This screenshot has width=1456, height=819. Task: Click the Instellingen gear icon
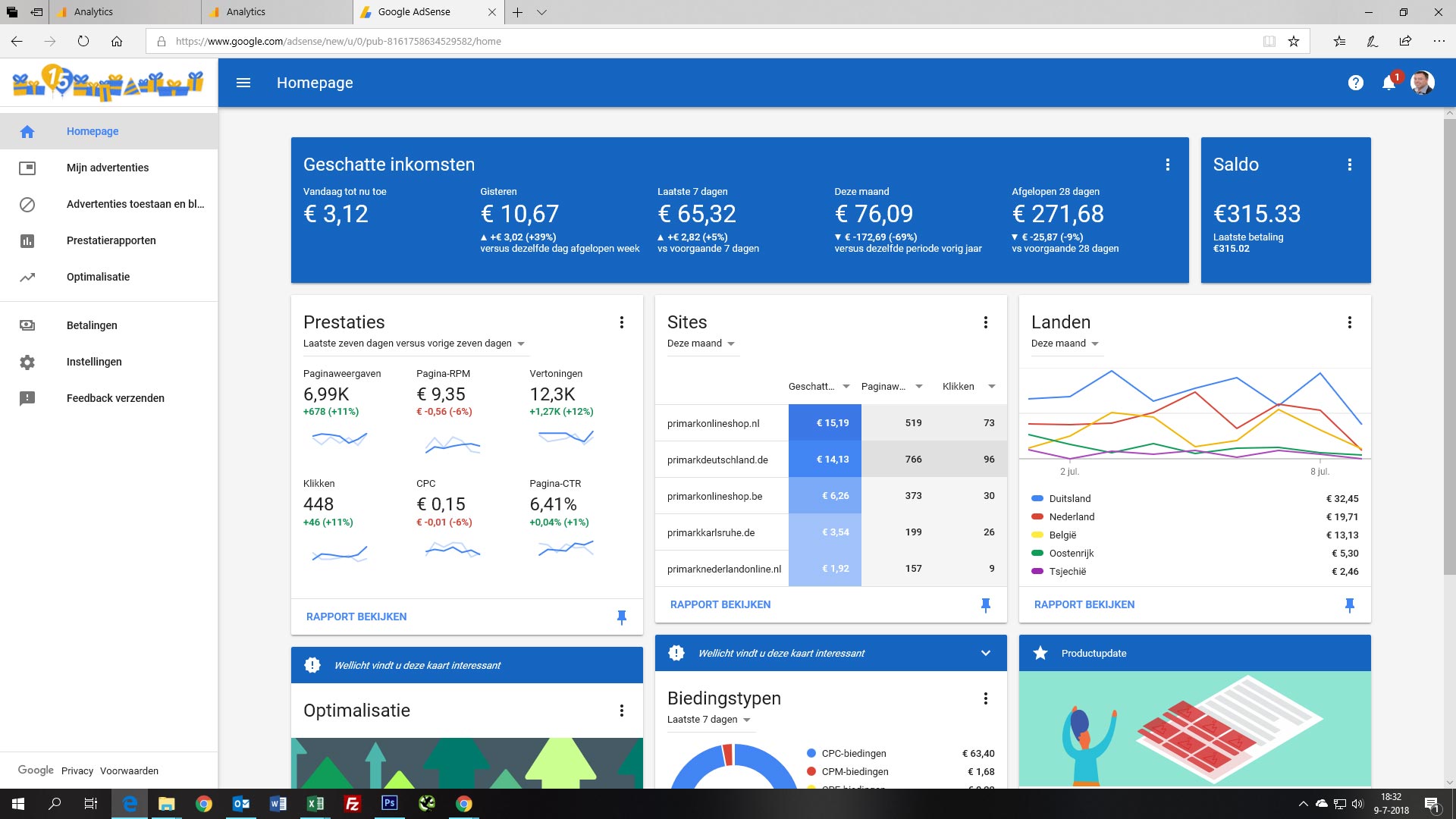click(27, 362)
